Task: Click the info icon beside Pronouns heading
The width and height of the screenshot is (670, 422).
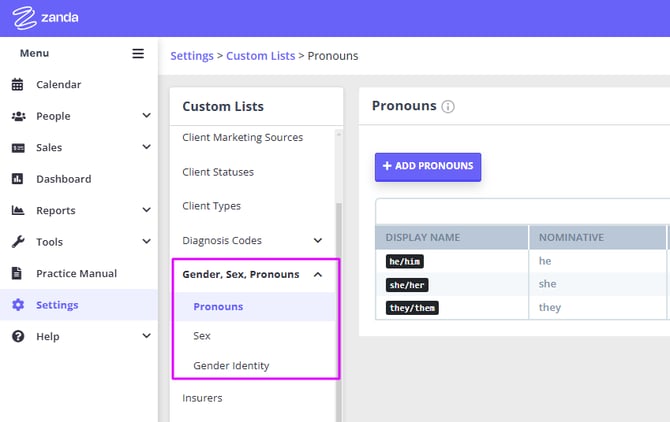Action: coord(448,107)
